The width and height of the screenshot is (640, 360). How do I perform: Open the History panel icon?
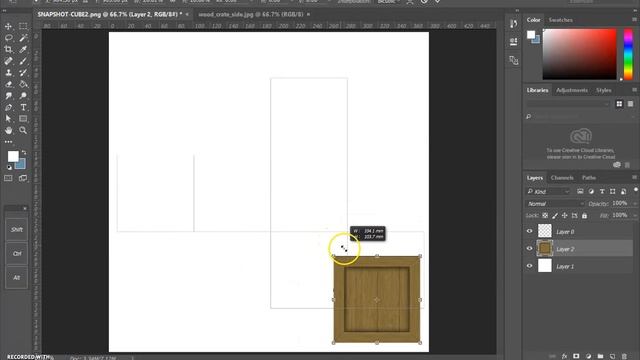pos(513,24)
